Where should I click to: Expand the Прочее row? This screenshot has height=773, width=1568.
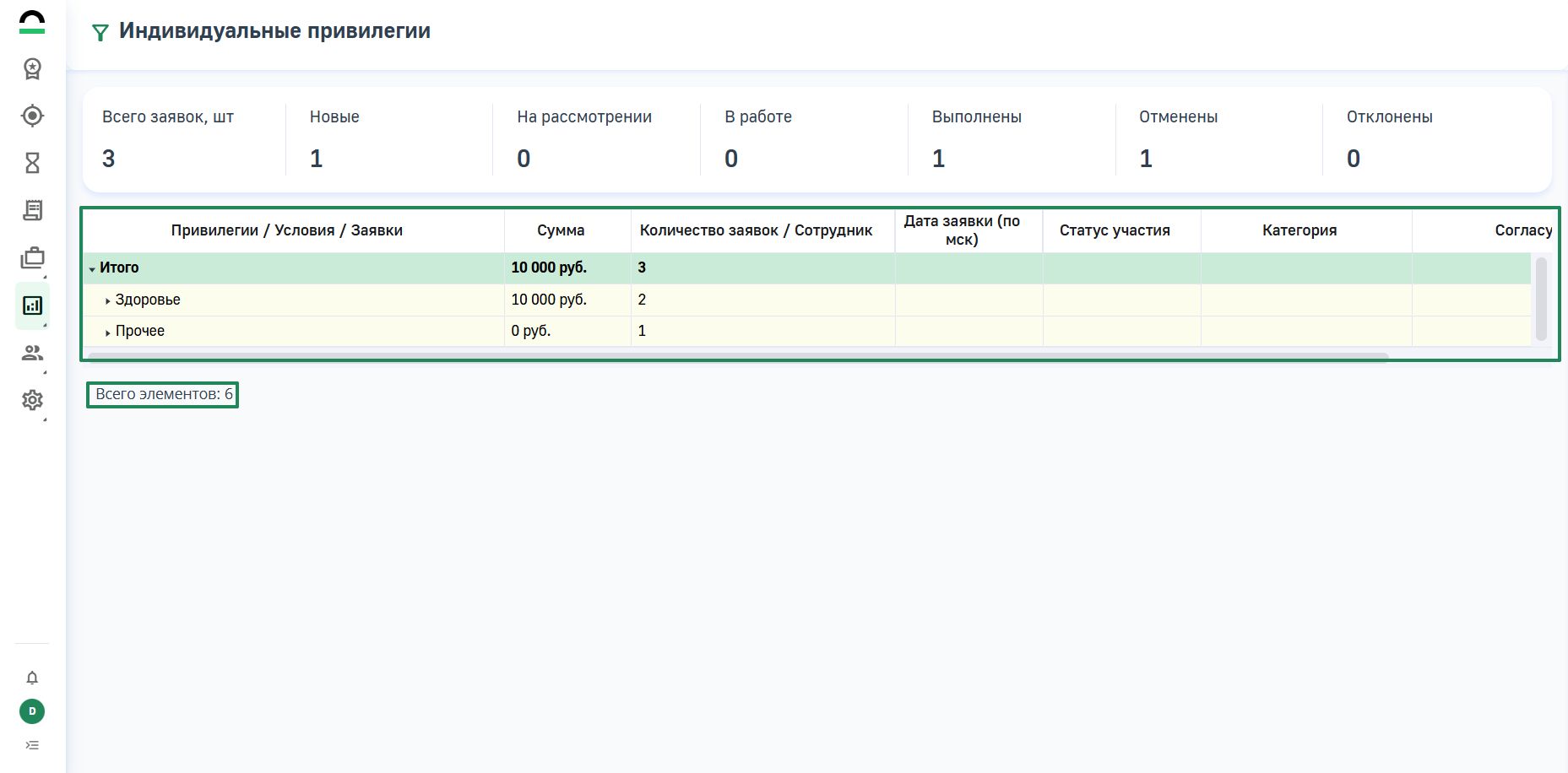coord(108,332)
